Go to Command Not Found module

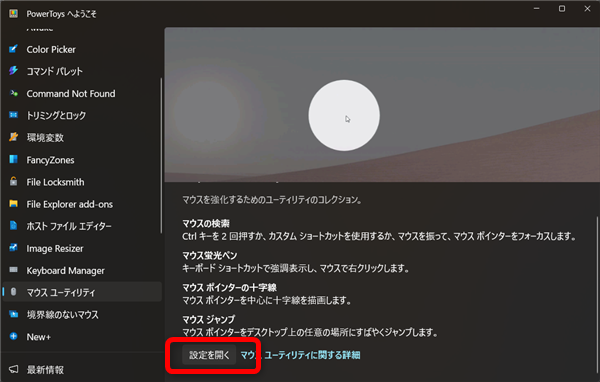[x=81, y=93]
